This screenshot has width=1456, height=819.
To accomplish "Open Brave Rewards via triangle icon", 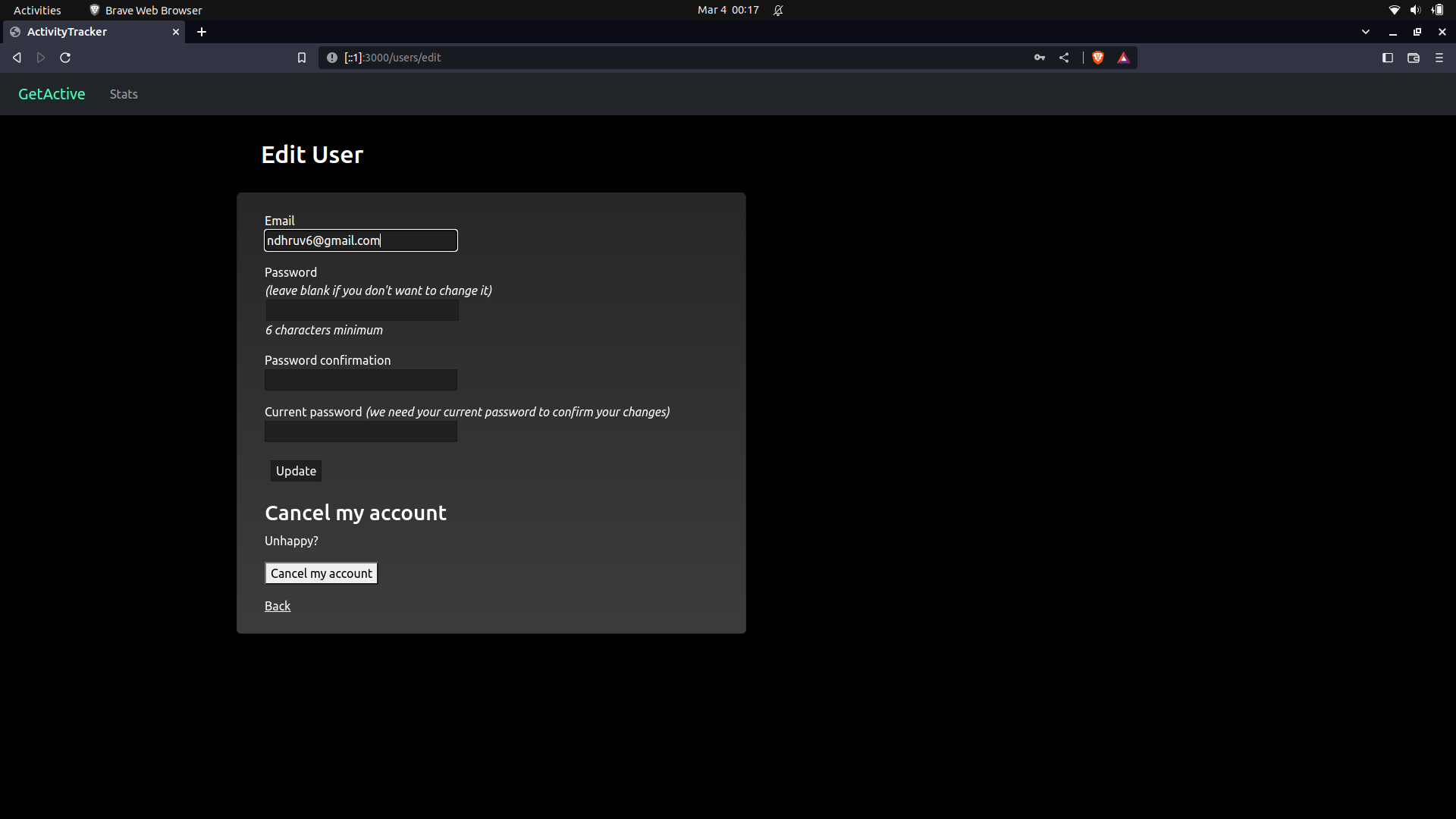I will [x=1123, y=57].
